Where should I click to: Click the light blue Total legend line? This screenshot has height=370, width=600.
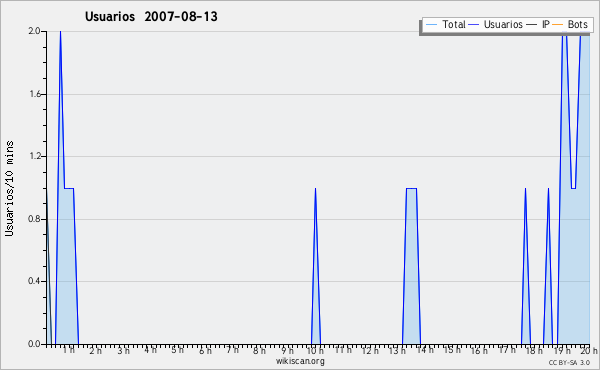click(x=432, y=25)
